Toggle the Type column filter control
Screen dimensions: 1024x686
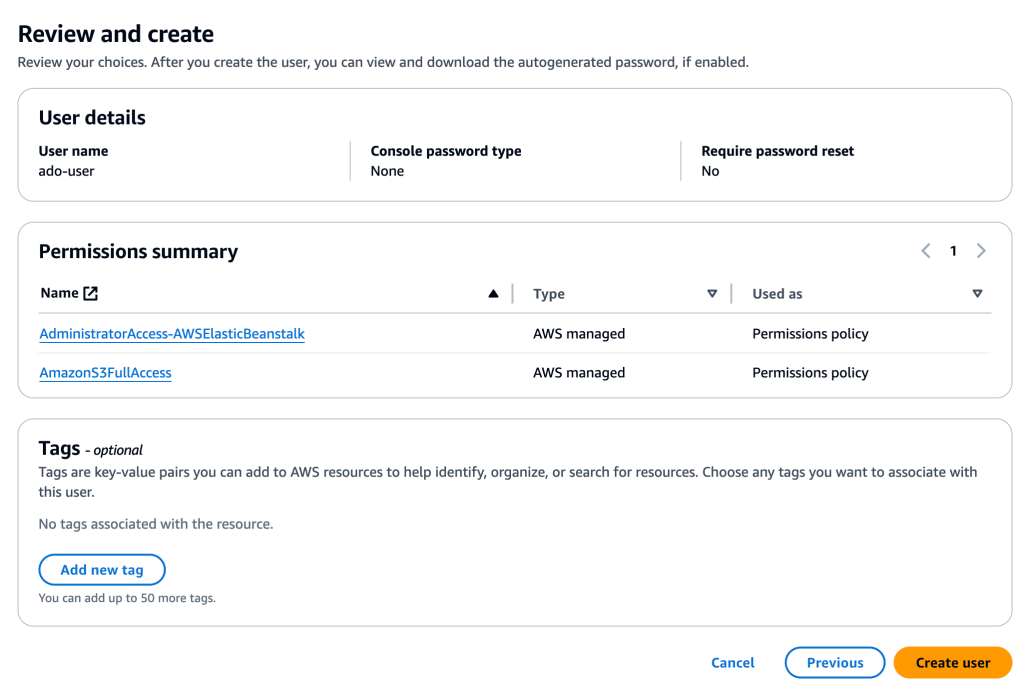712,293
